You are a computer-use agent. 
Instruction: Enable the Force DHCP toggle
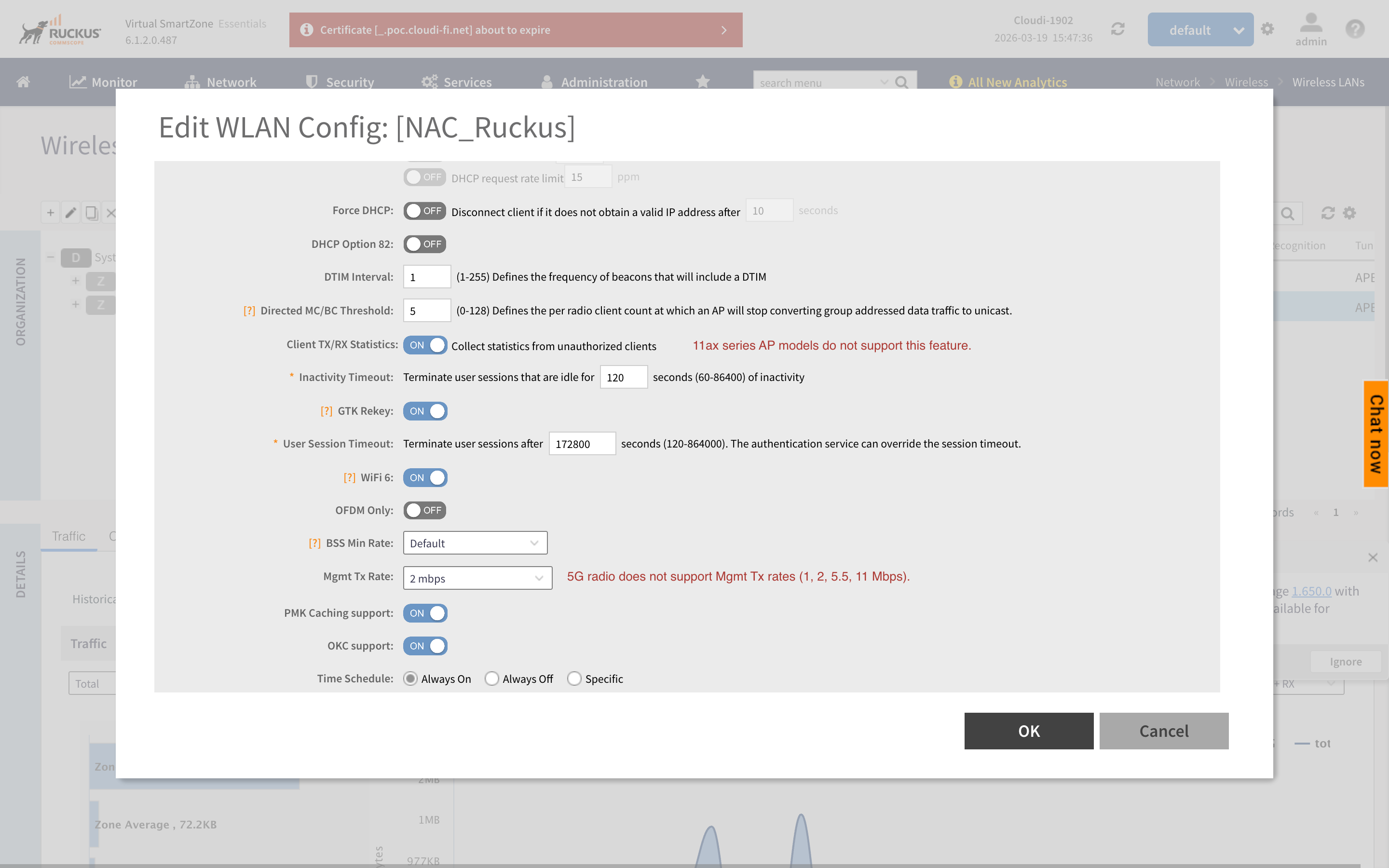425,211
